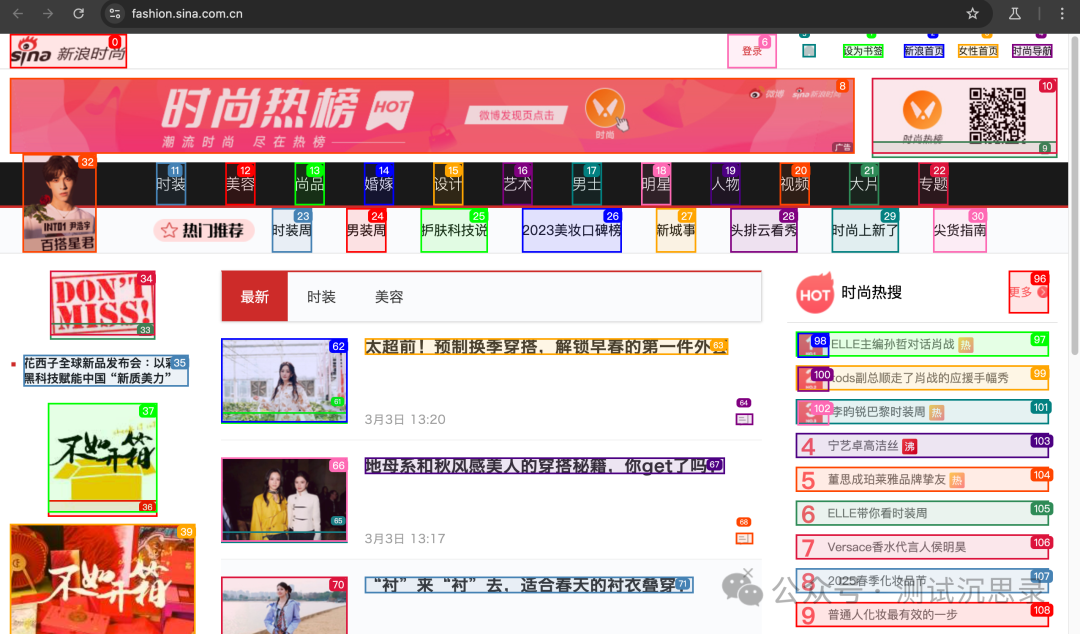Click the 登录 login button
This screenshot has width=1080, height=634.
coord(752,51)
